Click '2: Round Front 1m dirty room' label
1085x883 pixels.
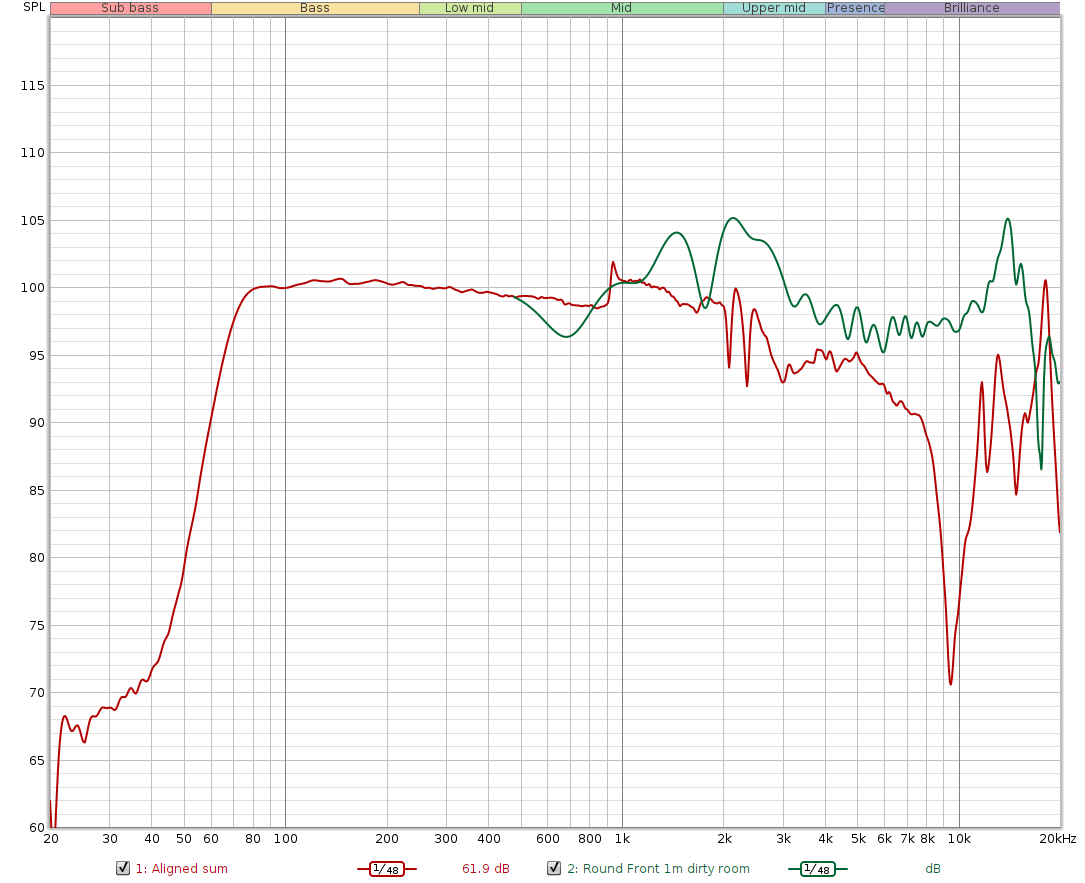pos(658,868)
